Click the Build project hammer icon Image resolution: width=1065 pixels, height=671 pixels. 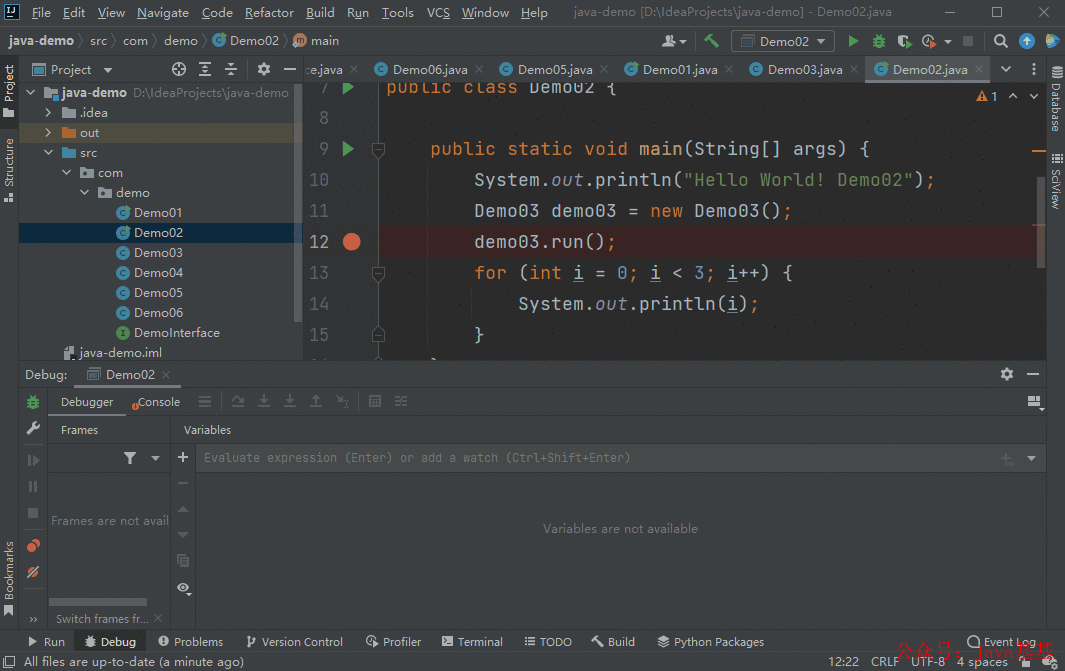tap(711, 41)
